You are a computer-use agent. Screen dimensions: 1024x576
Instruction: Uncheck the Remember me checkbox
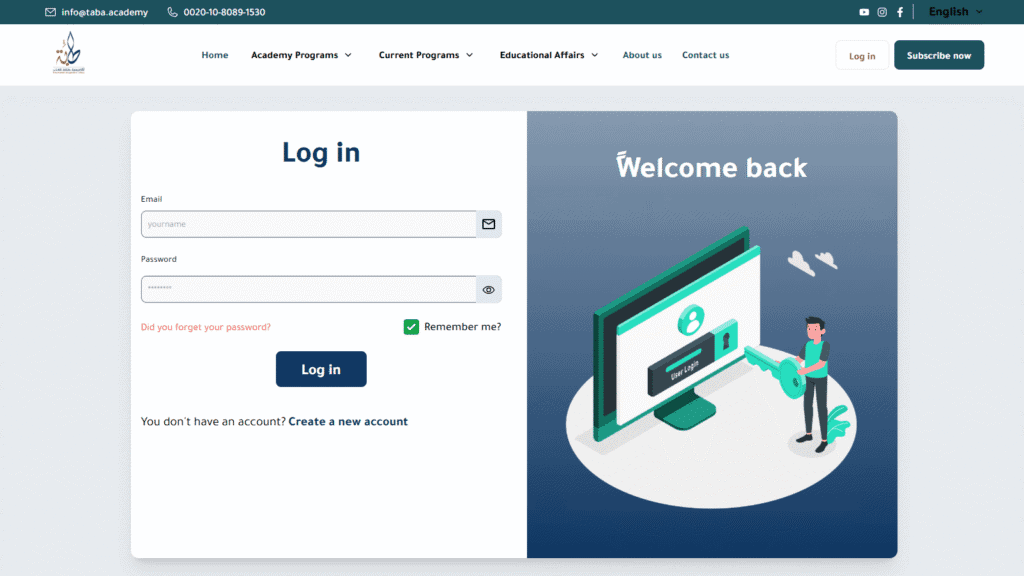click(411, 327)
